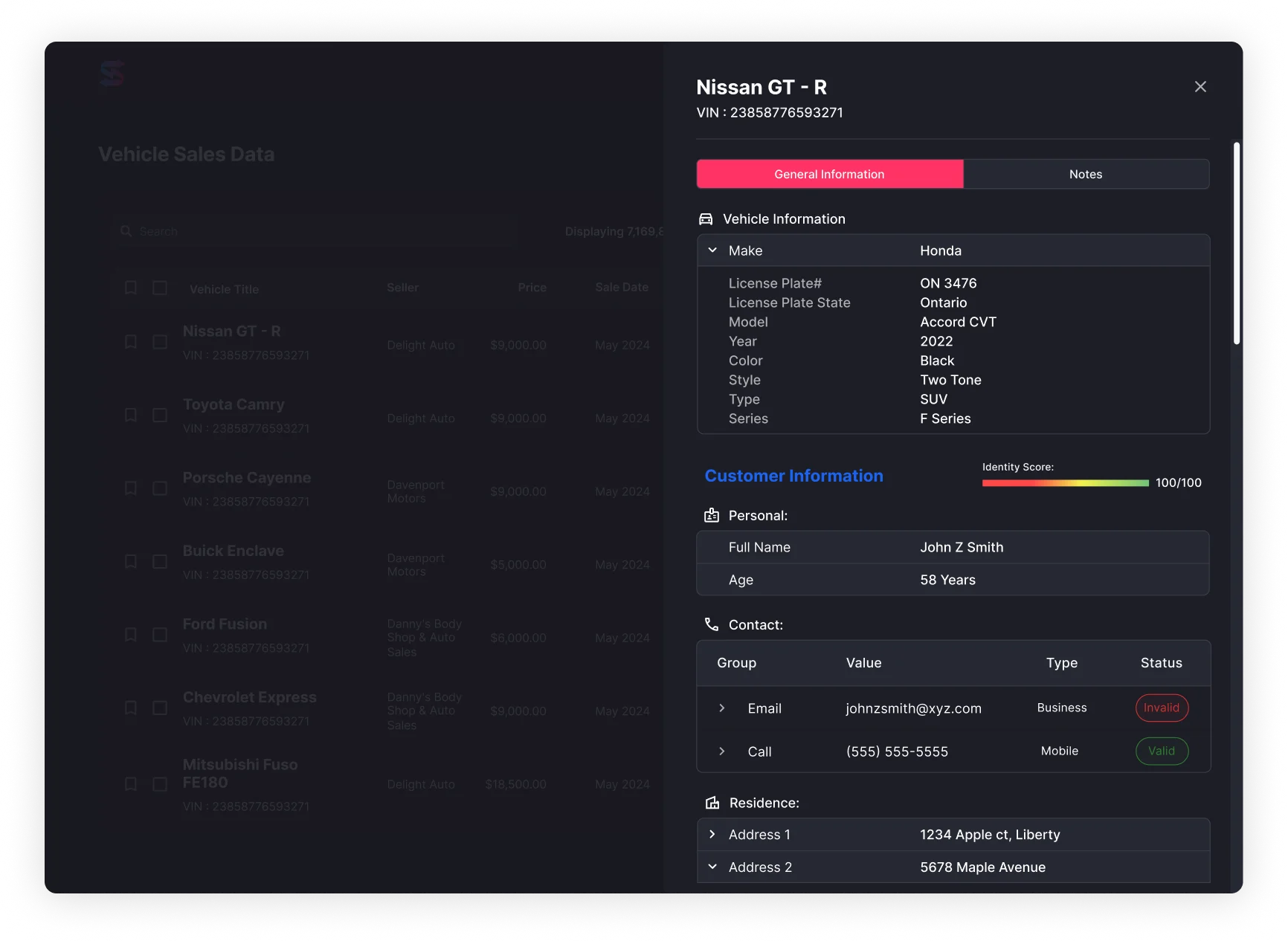
Task: Click email value johnzsmith@xyz.com
Action: (x=913, y=708)
